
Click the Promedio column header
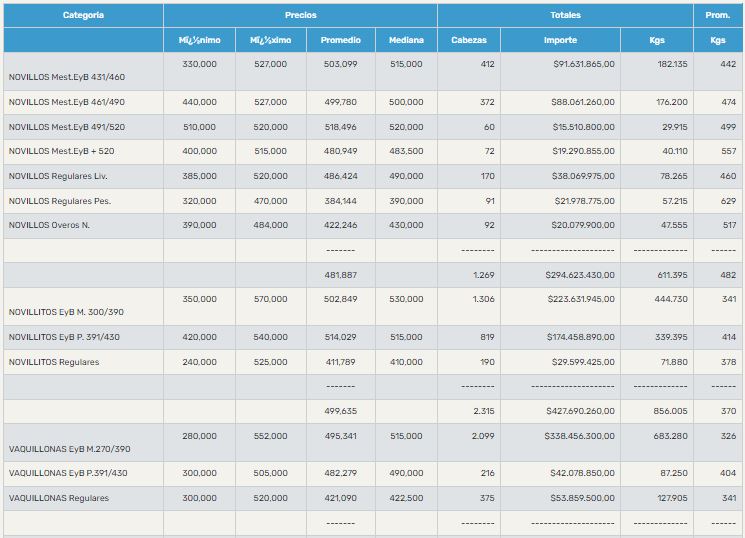340,41
